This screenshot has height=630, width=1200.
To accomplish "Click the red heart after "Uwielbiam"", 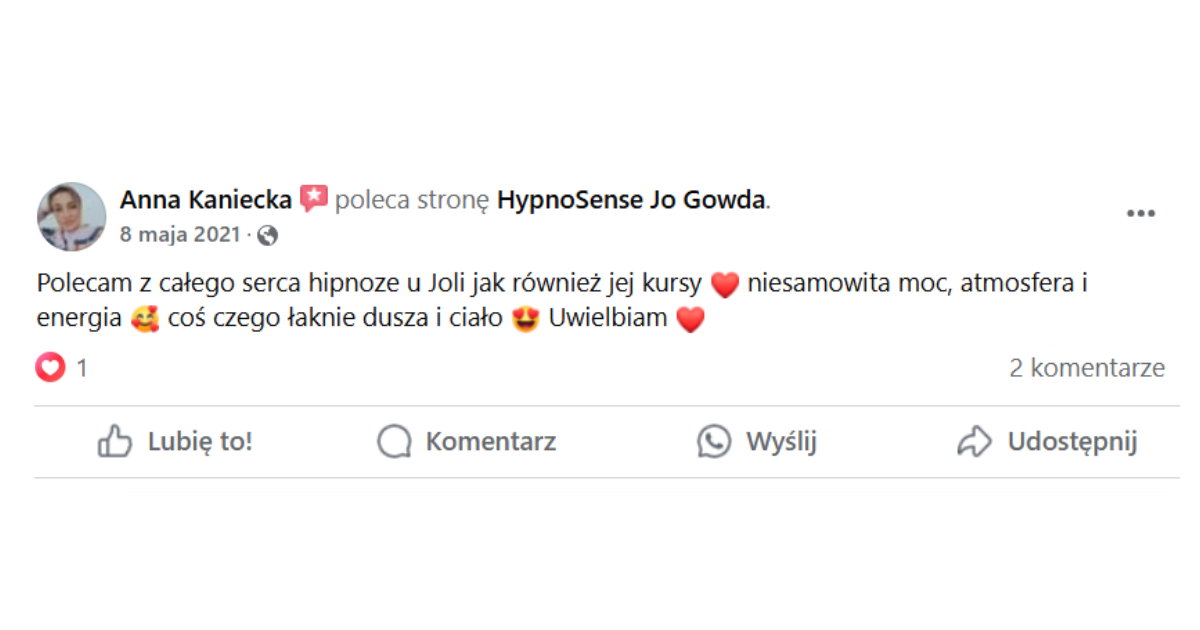I will point(691,321).
